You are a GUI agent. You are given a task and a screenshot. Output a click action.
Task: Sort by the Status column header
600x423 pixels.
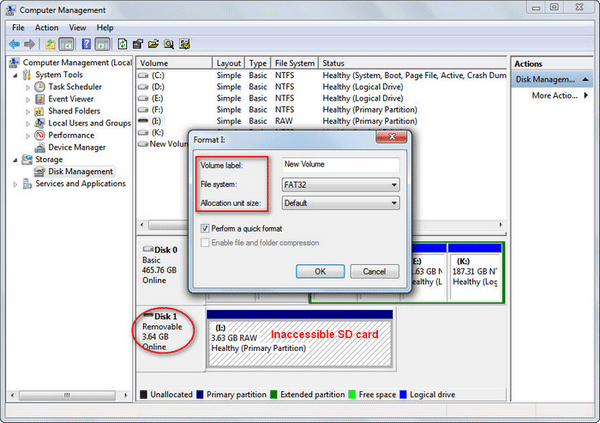[412, 63]
